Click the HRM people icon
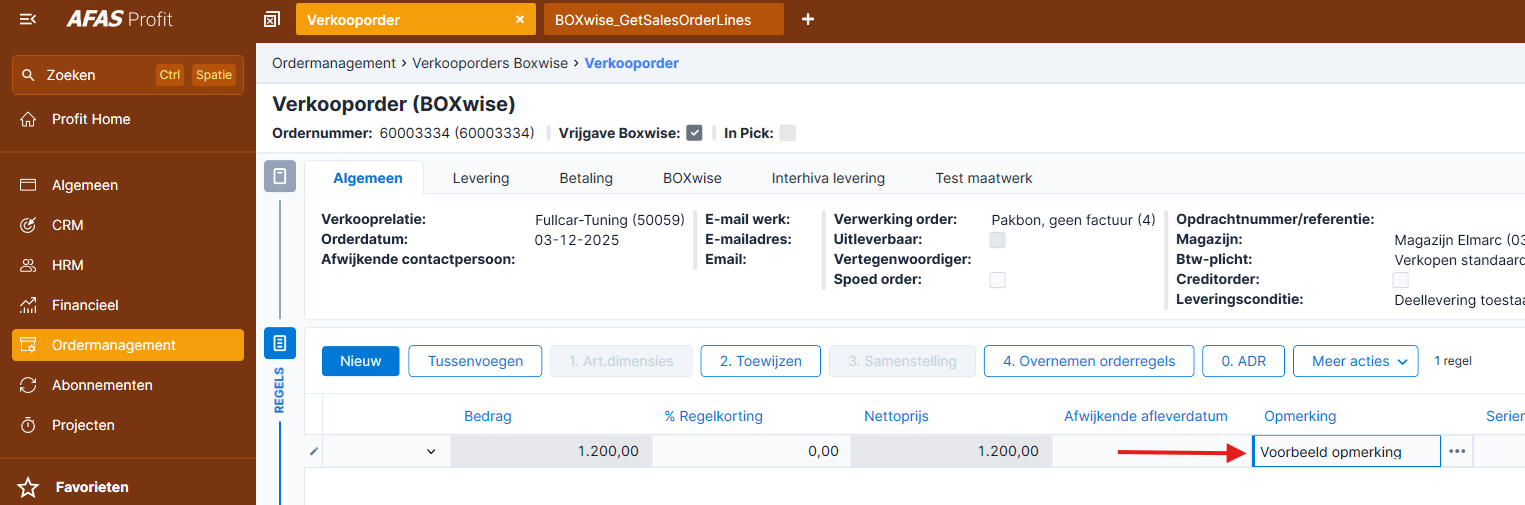Viewport: 1525px width, 505px height. pos(29,265)
